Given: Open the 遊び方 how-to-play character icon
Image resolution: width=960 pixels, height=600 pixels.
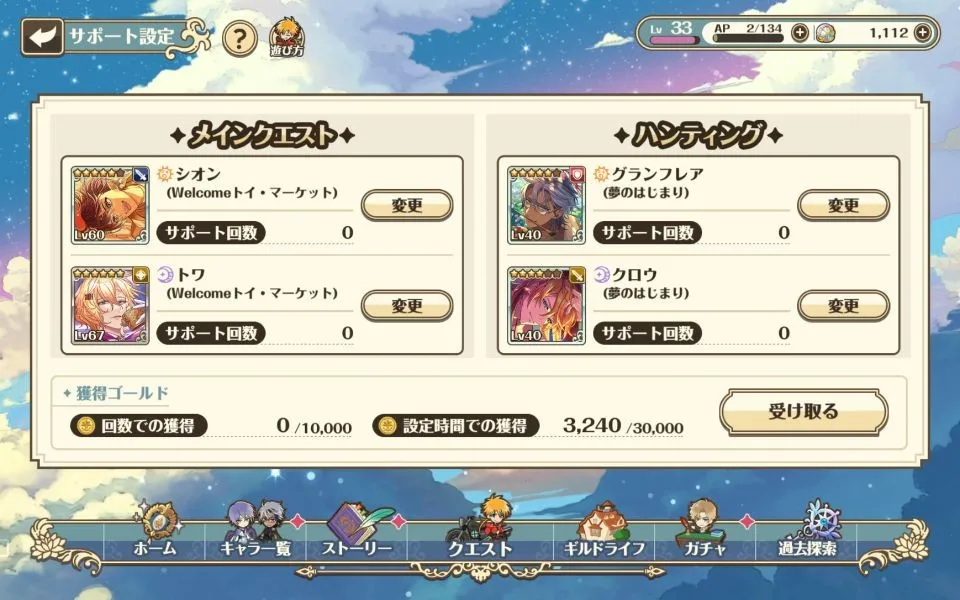Looking at the screenshot, I should [287, 38].
